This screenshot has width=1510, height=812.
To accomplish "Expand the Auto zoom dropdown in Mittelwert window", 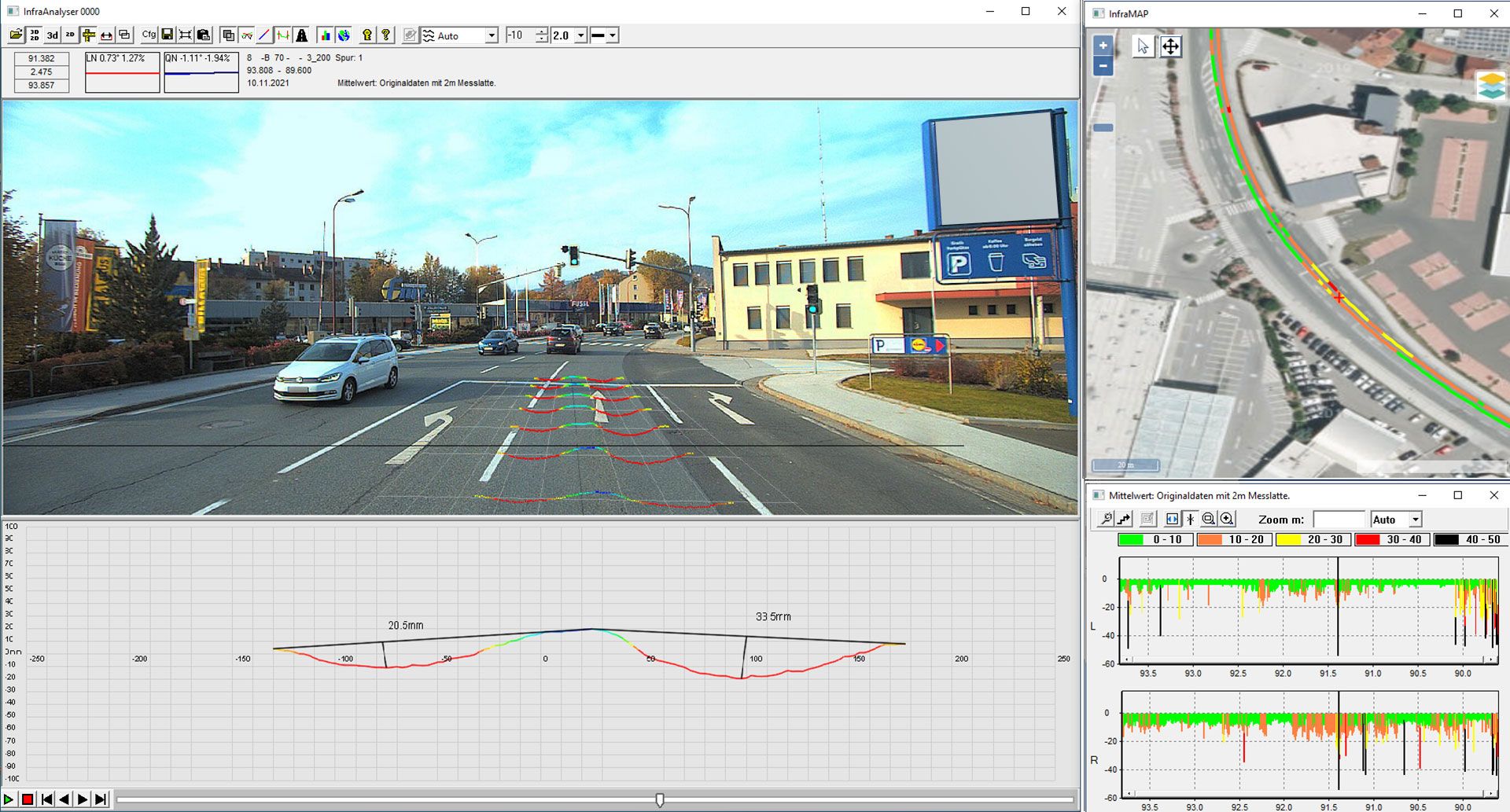I will [1416, 520].
